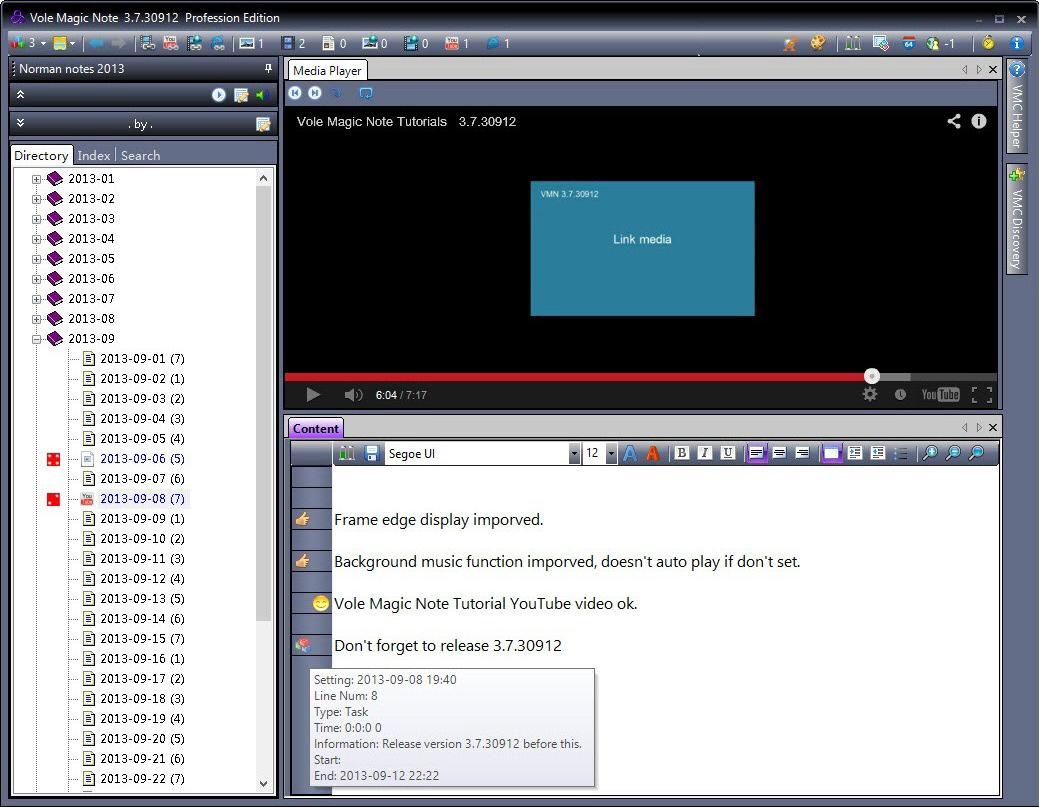
Task: Click the video progress slider handle
Action: (872, 376)
